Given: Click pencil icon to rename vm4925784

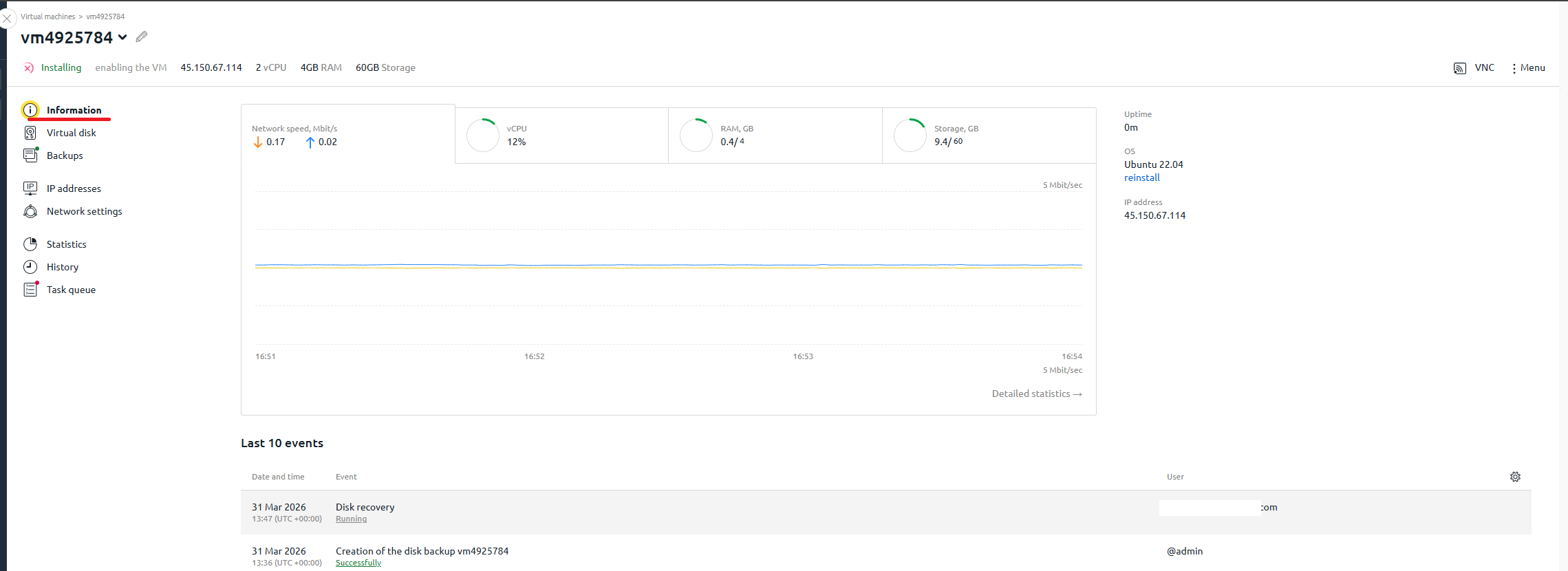Looking at the screenshot, I should click(142, 37).
